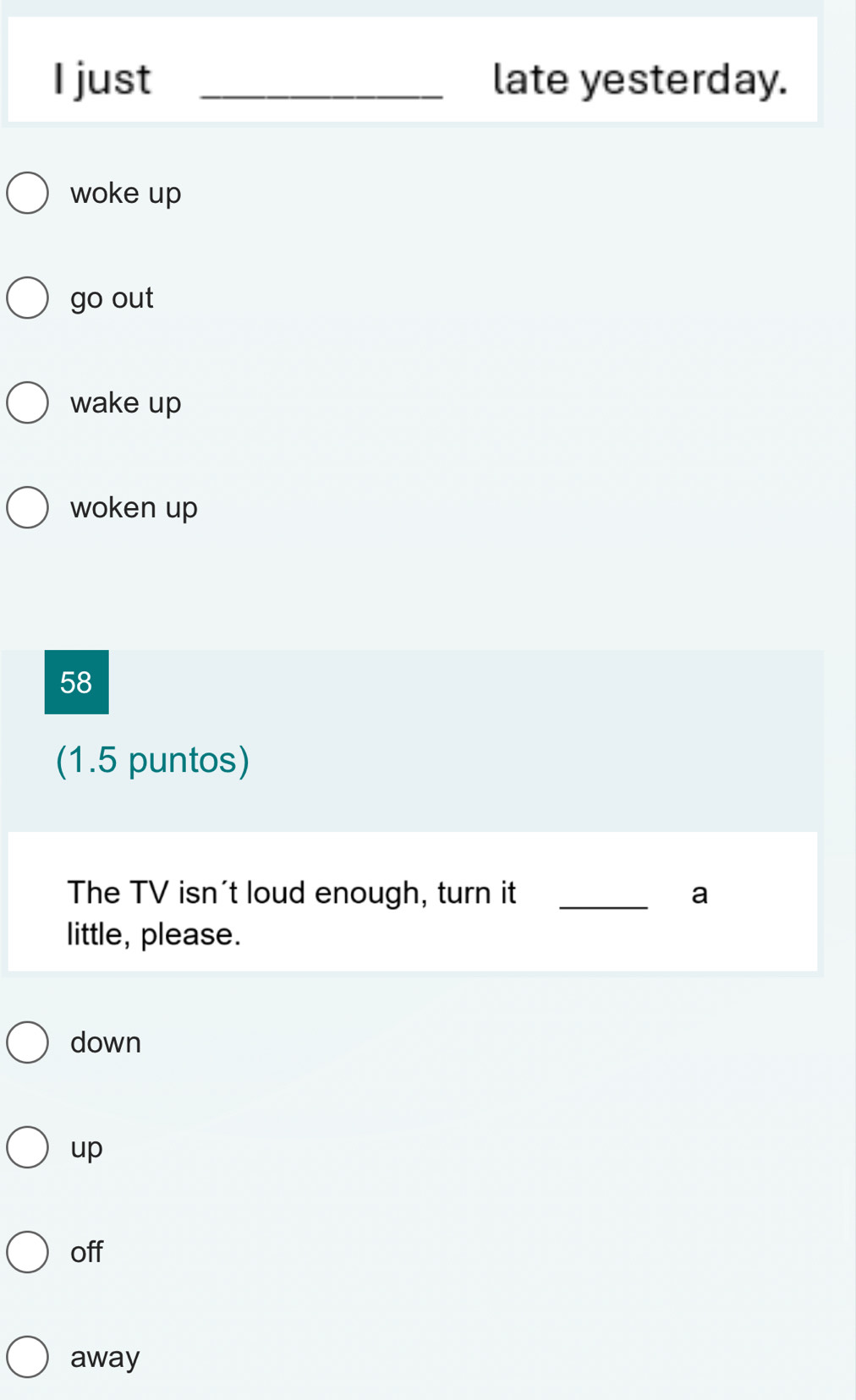The image size is (856, 1400).
Task: Click the 'woken up' answer label text
Action: pyautogui.click(x=134, y=508)
